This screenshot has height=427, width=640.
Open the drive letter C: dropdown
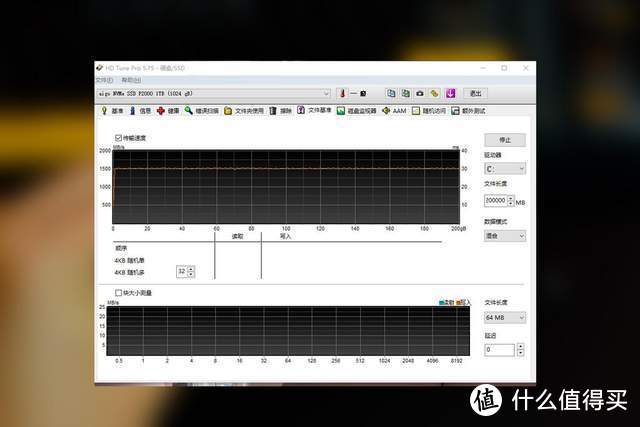click(x=505, y=169)
